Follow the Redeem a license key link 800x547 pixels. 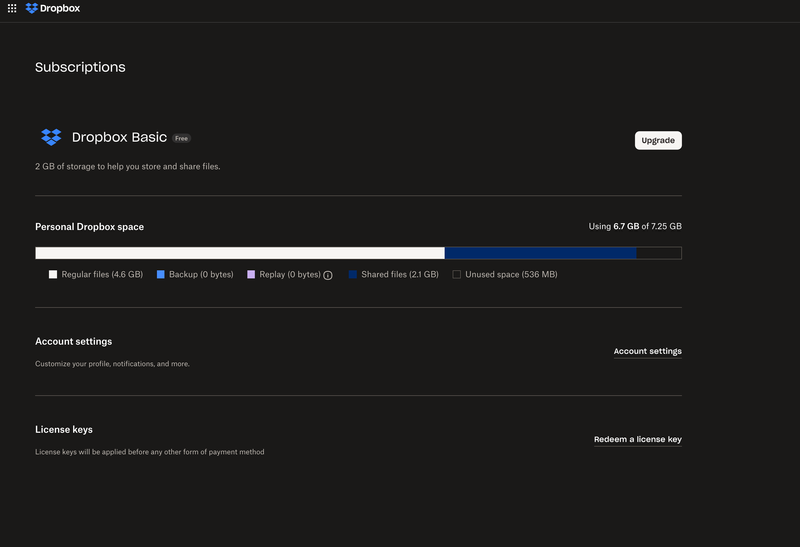637,439
